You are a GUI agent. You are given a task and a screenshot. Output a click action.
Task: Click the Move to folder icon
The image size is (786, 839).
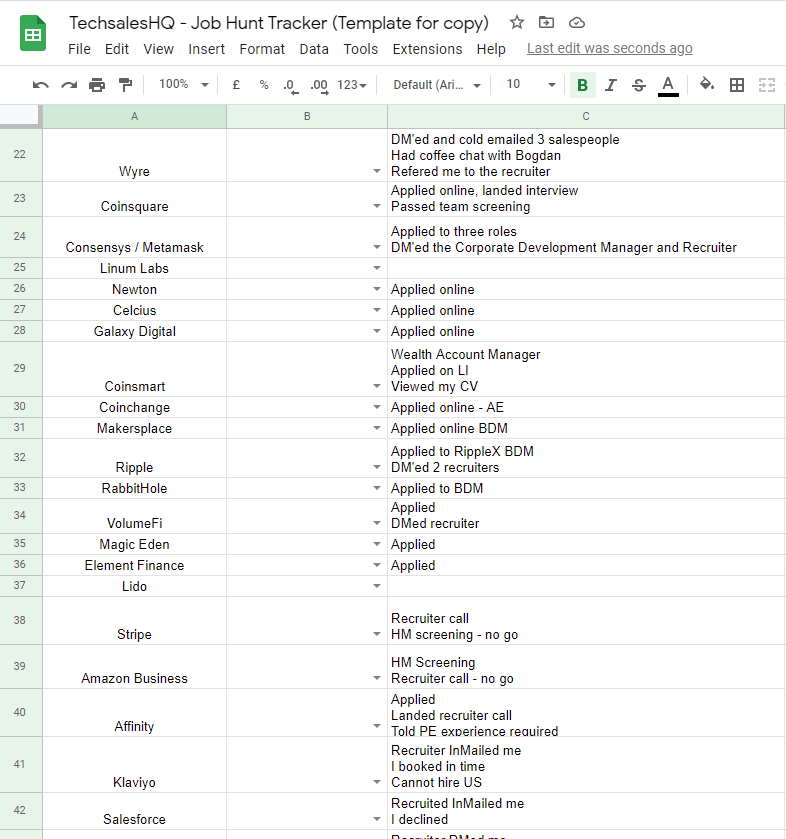[x=546, y=22]
